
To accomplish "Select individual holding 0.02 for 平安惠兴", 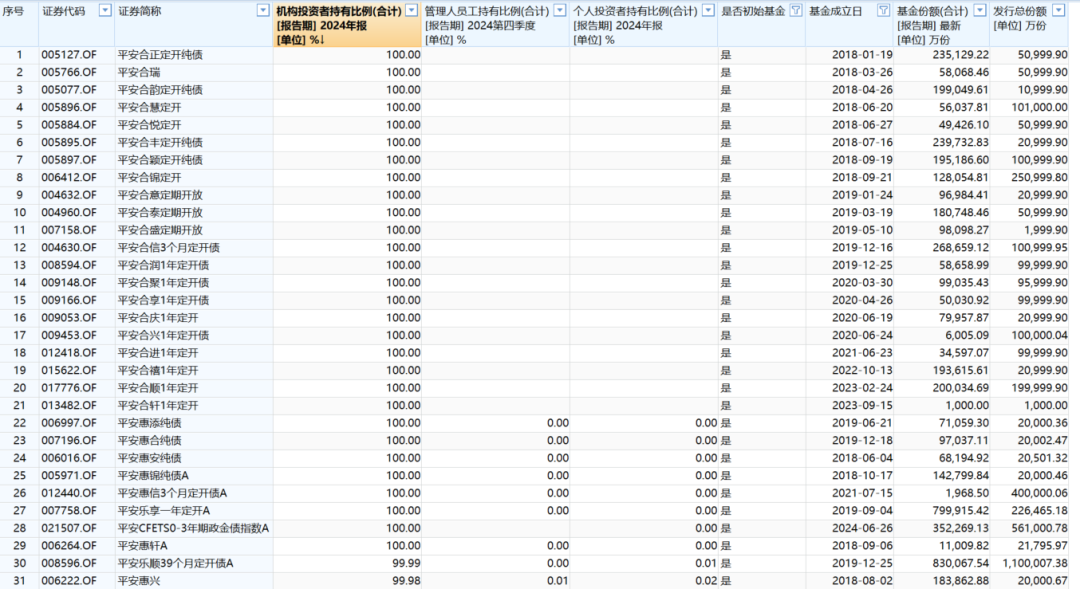I will point(705,581).
